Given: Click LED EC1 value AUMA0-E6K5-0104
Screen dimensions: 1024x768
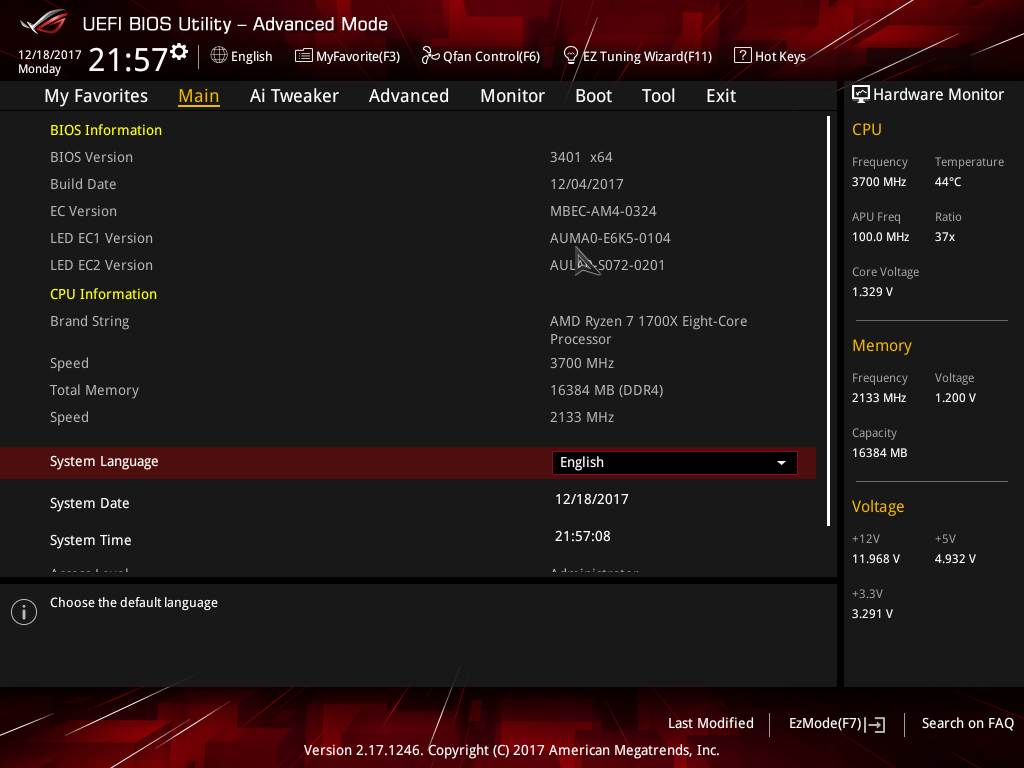Looking at the screenshot, I should (610, 238).
